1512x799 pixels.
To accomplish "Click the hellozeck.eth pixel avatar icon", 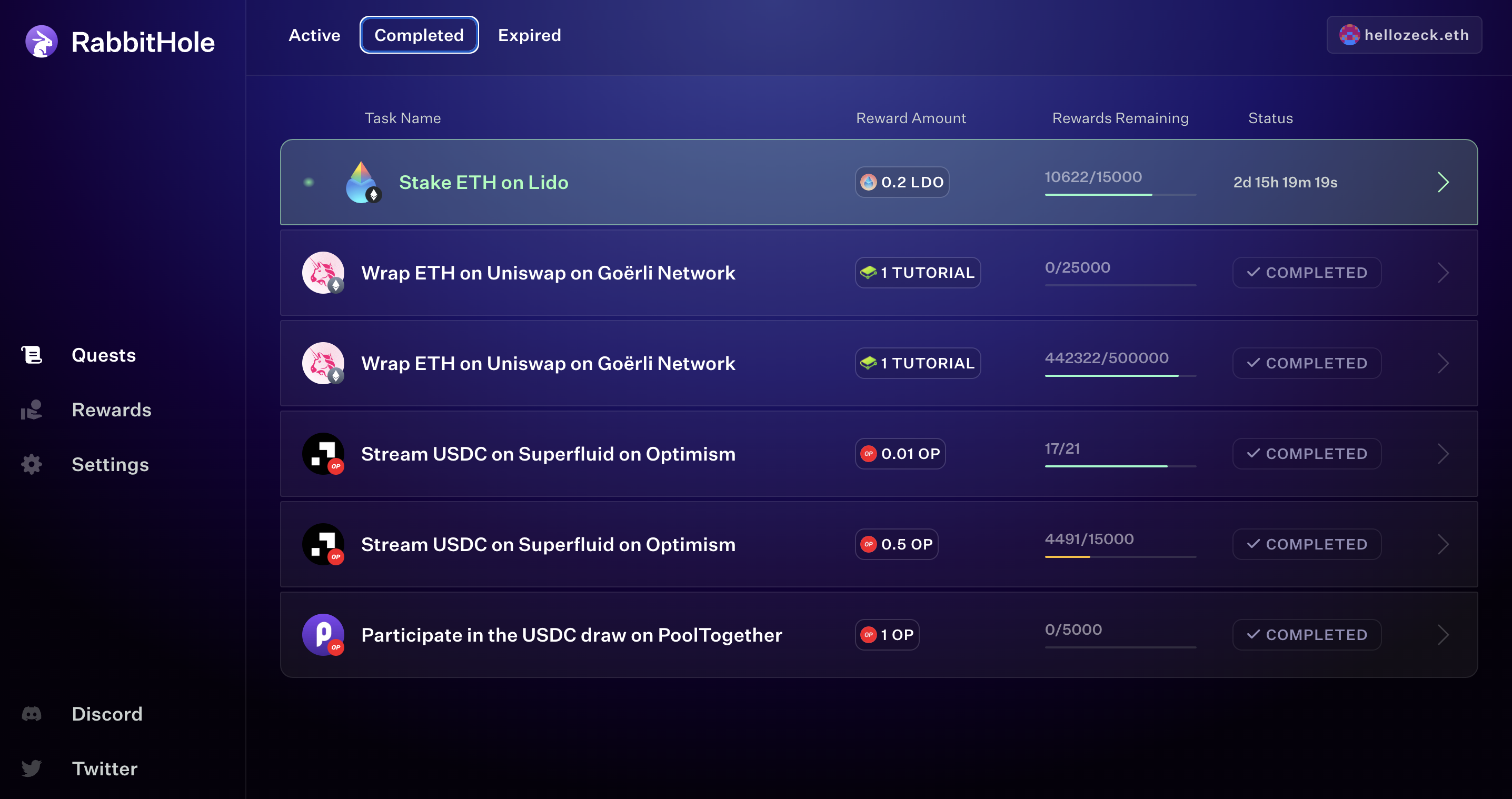I will [x=1349, y=35].
